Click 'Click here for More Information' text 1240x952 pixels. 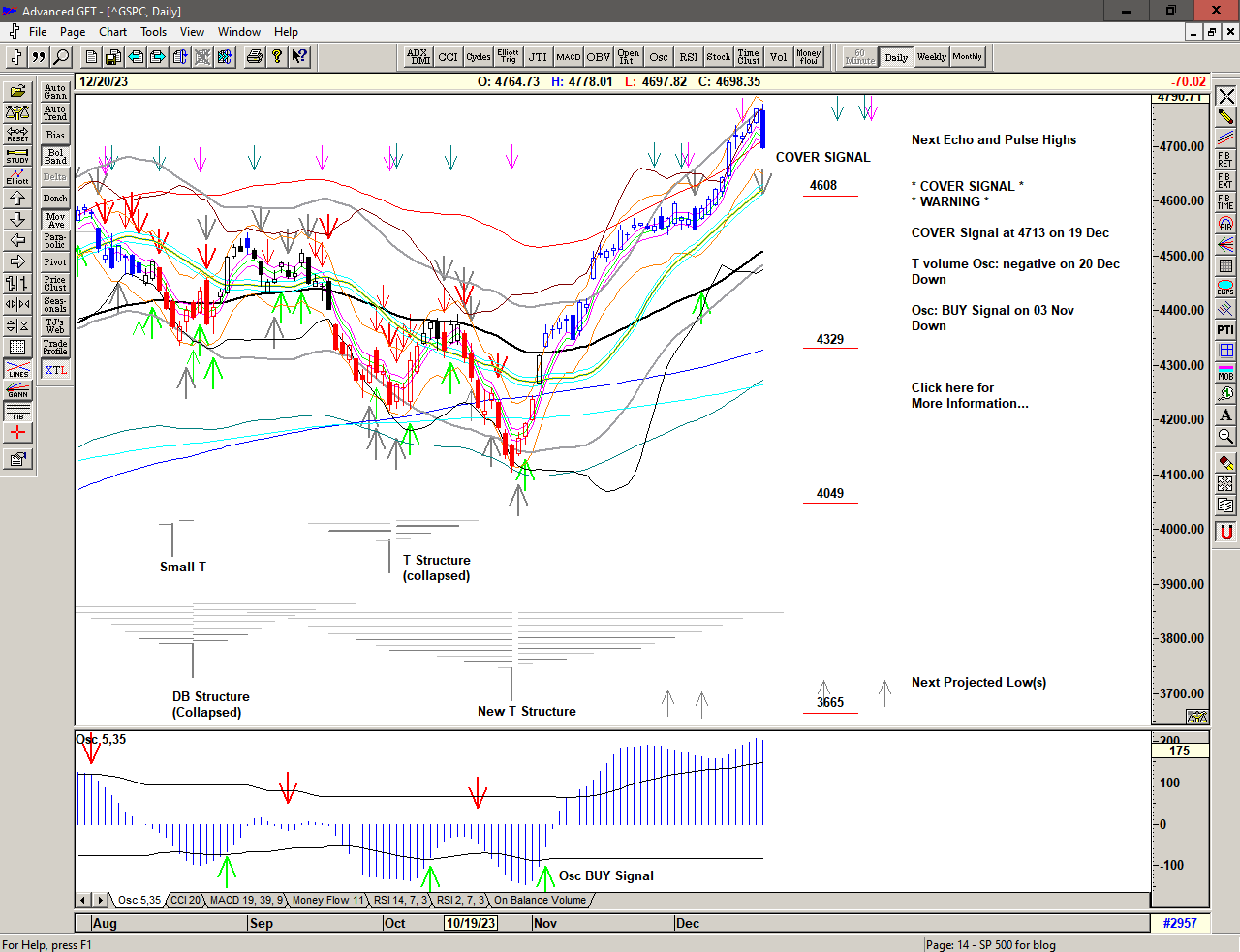click(x=969, y=395)
